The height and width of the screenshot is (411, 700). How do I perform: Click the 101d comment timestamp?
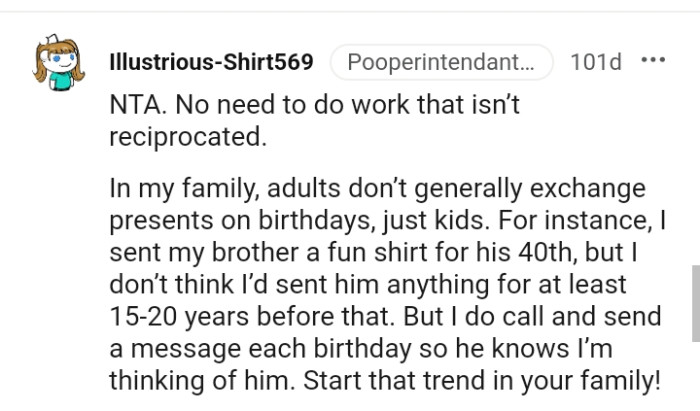(595, 62)
